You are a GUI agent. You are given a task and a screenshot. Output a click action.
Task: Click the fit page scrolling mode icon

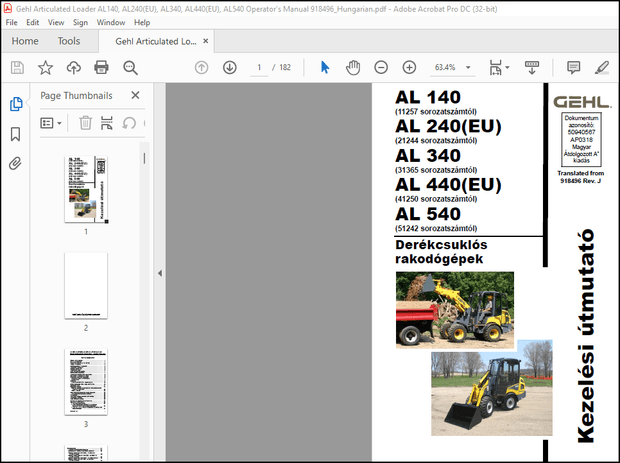(x=495, y=68)
